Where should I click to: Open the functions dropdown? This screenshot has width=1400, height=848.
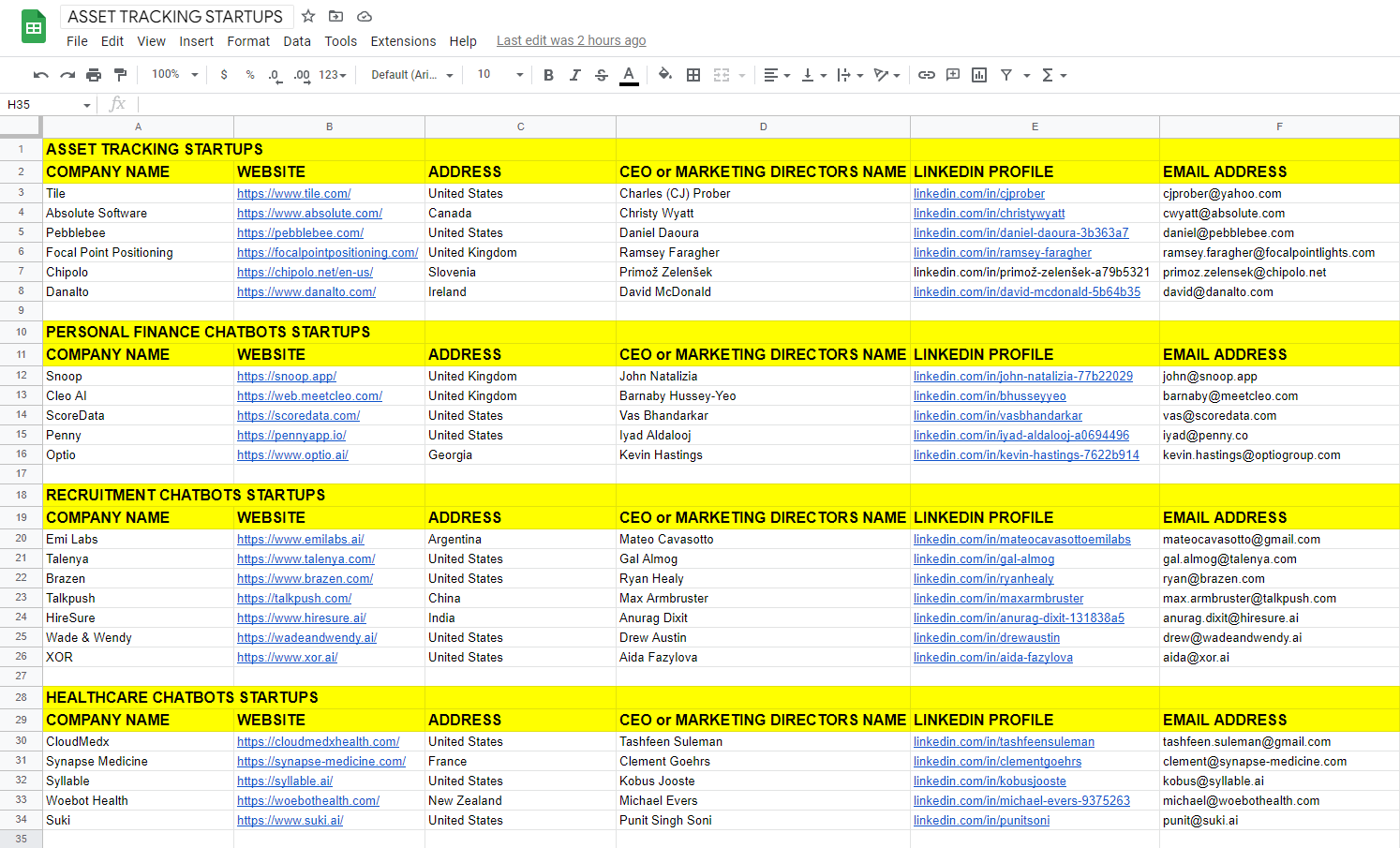1054,75
